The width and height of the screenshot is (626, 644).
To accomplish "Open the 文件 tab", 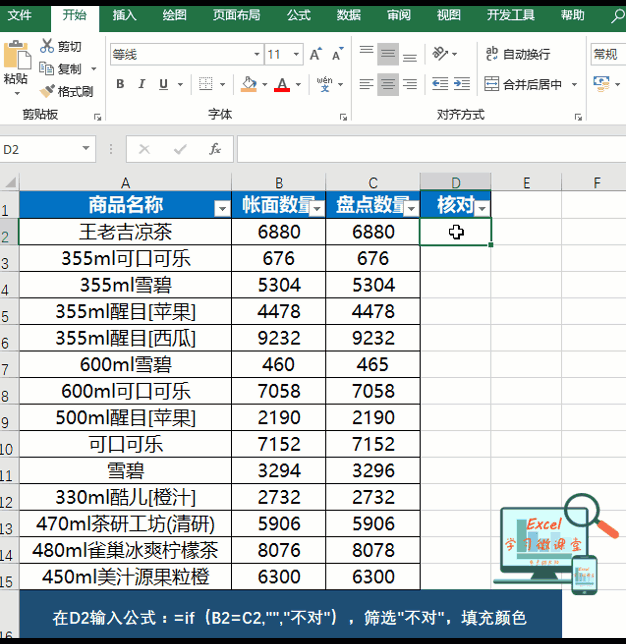I will pos(19,16).
